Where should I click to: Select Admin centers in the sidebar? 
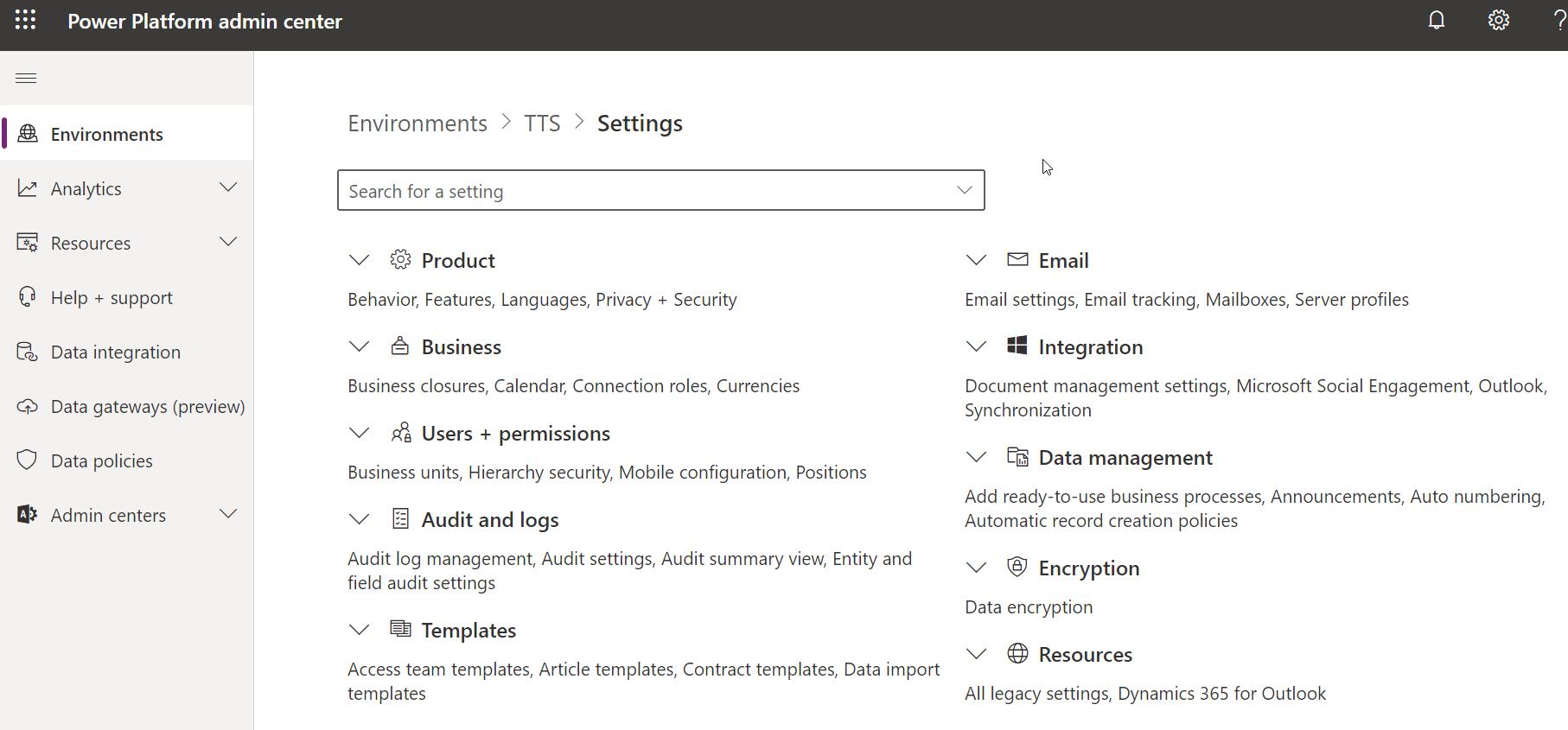pos(127,515)
